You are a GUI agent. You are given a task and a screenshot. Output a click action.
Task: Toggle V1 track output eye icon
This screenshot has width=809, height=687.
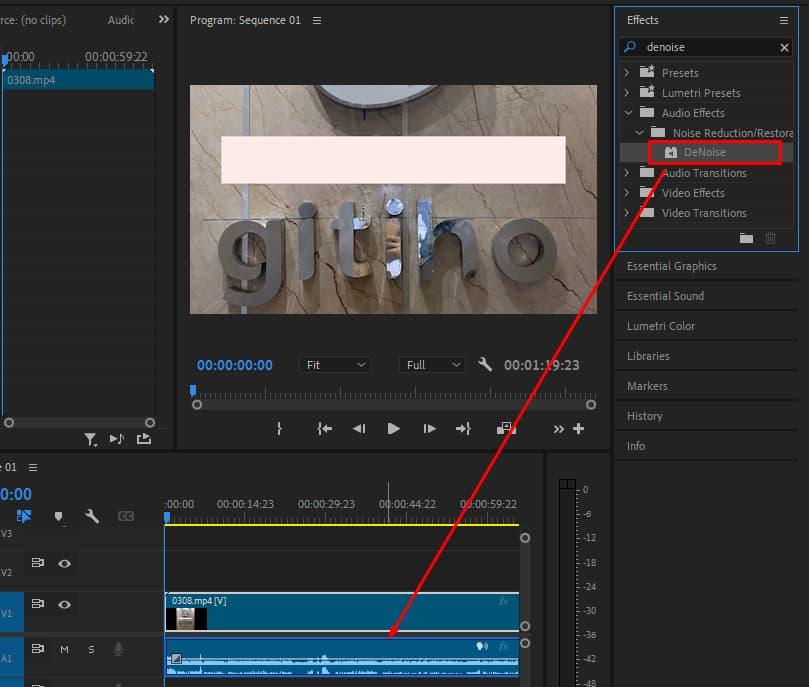[64, 604]
